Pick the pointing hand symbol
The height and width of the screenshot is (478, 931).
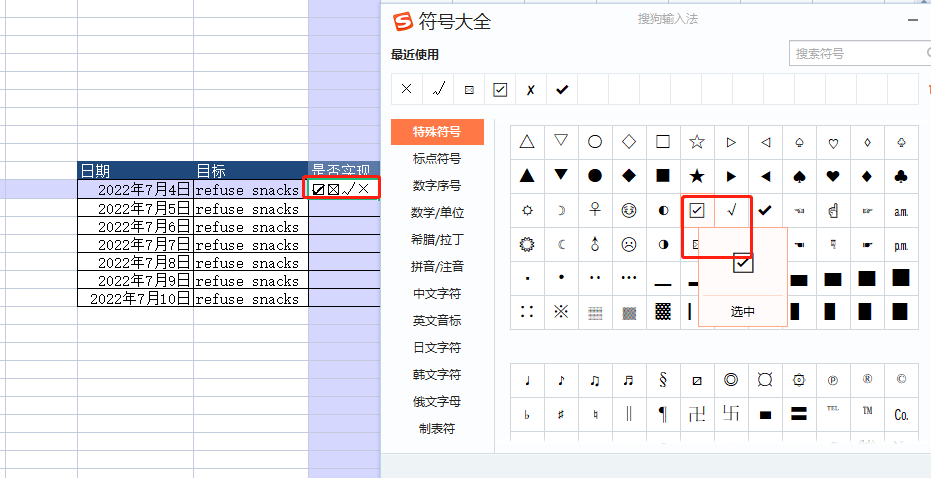pyautogui.click(x=832, y=210)
